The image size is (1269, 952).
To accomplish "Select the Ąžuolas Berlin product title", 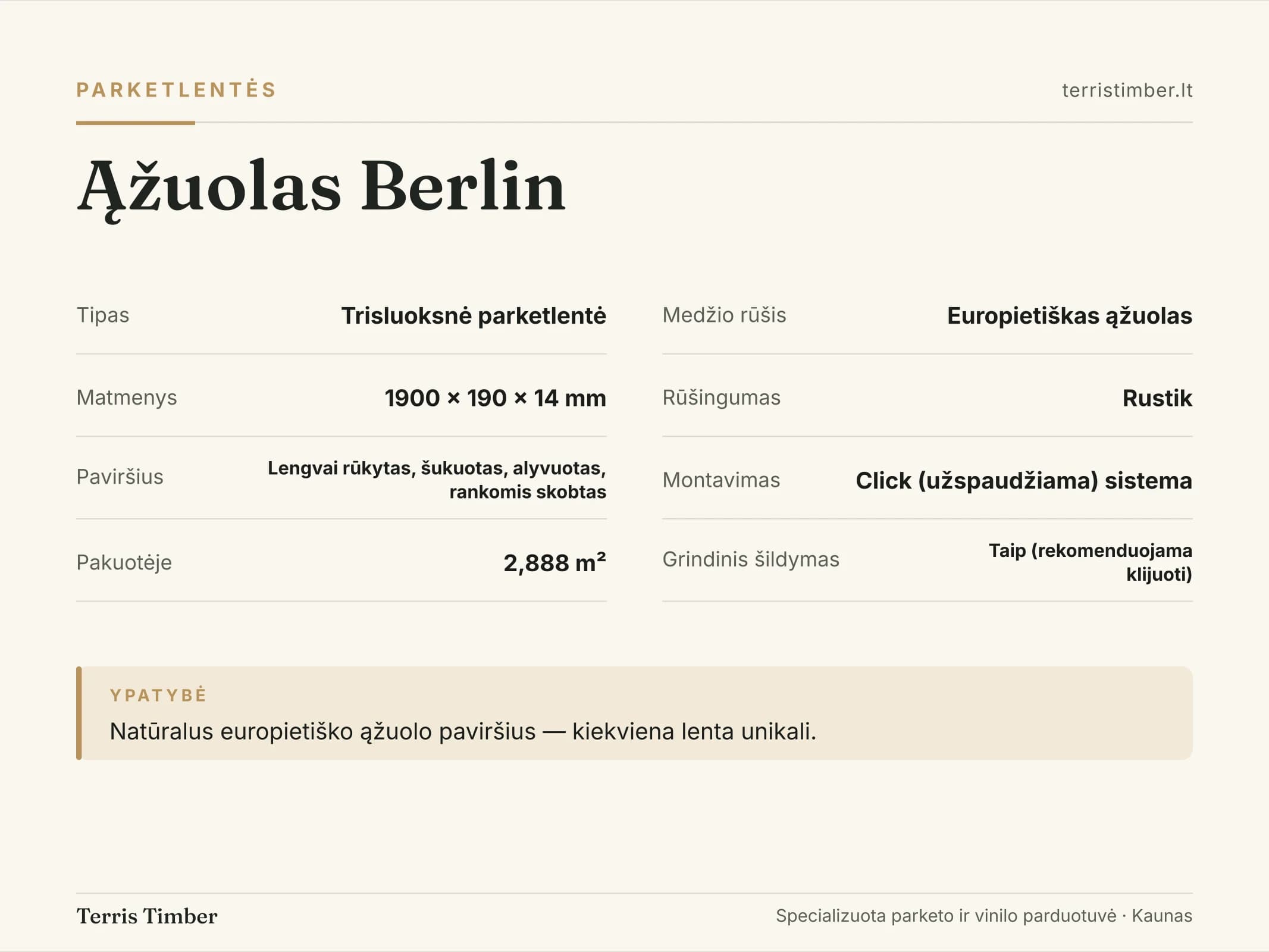I will pos(321,187).
